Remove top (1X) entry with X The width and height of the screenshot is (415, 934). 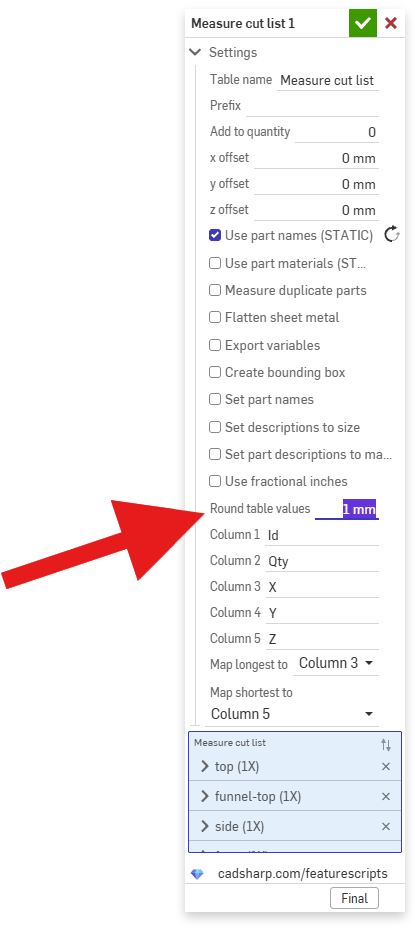(x=386, y=767)
